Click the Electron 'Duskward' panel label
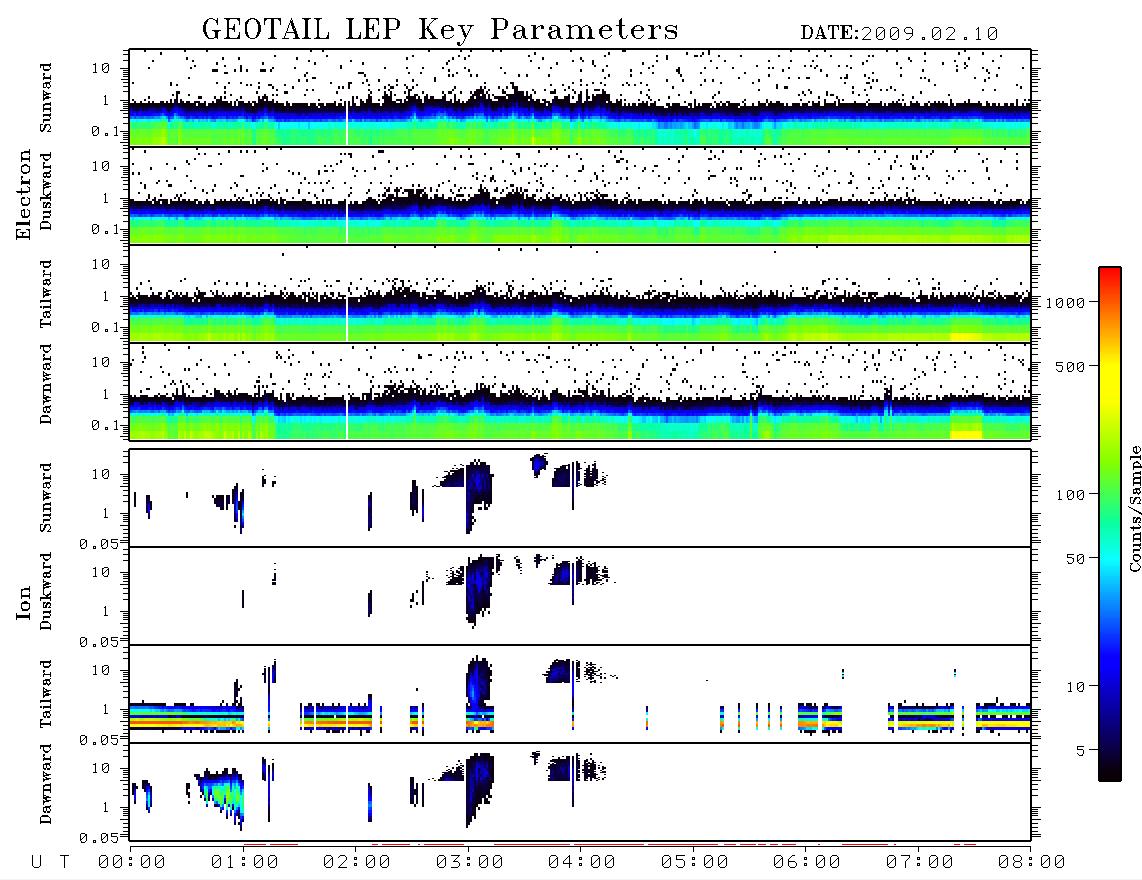This screenshot has height=880, width=1142. pyautogui.click(x=45, y=191)
